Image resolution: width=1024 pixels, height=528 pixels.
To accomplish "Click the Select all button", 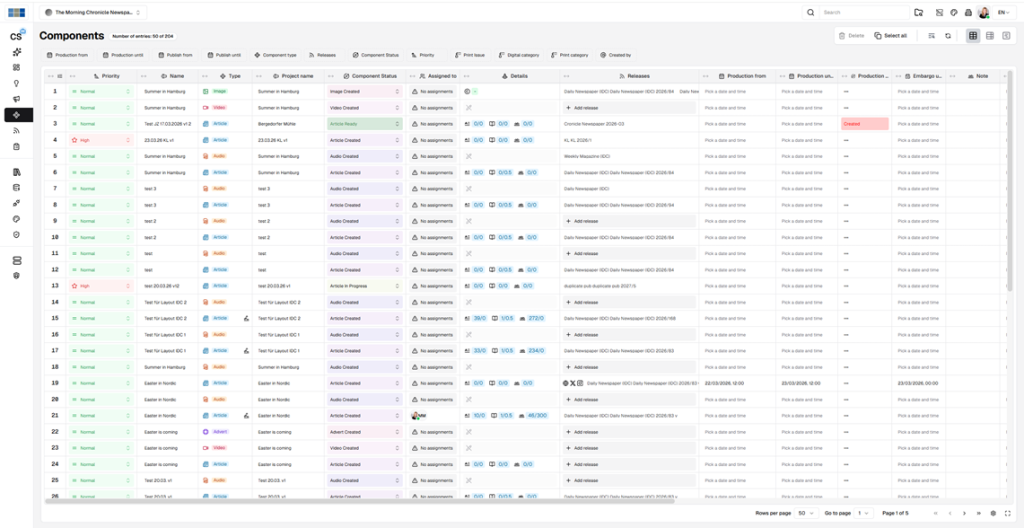I will (890, 35).
